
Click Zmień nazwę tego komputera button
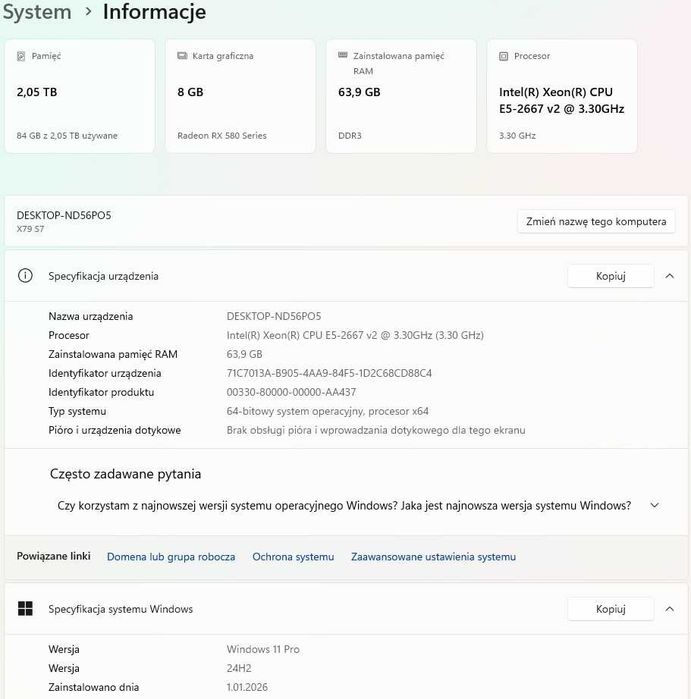point(596,222)
